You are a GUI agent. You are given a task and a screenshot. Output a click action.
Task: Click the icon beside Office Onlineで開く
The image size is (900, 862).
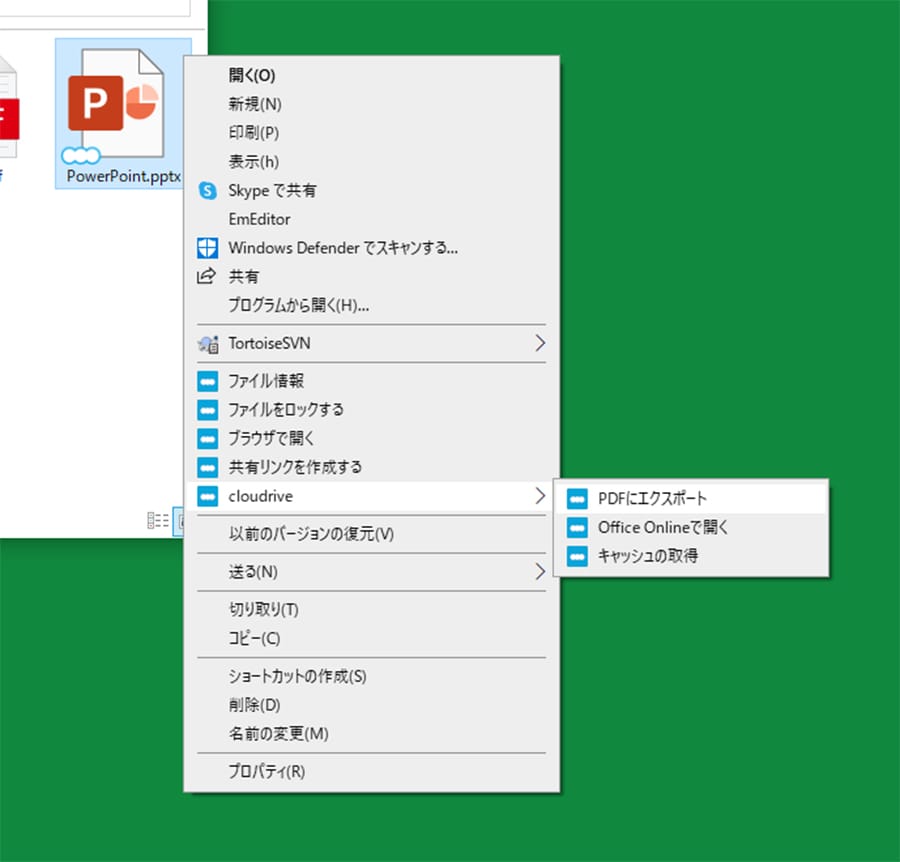(x=577, y=527)
